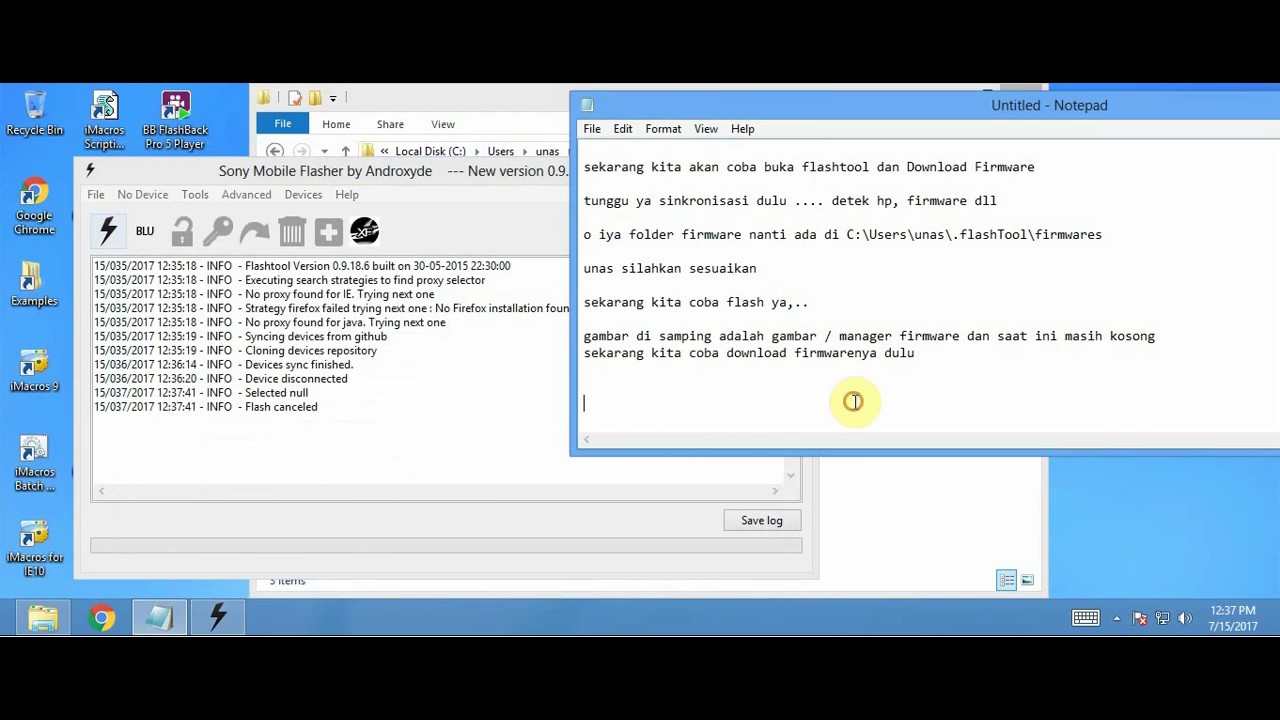Open Explorer Home ribbon tab

click(x=336, y=124)
